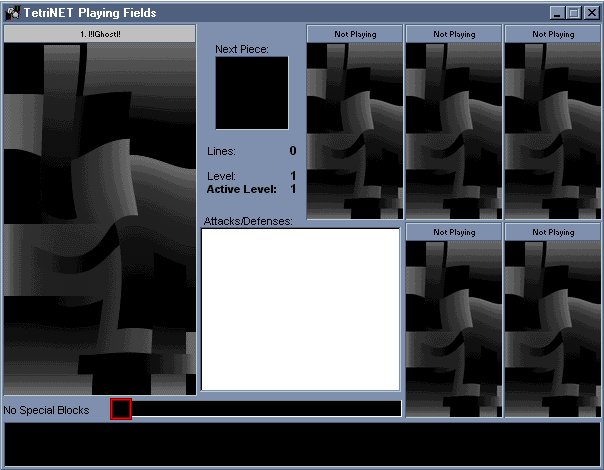
Task: Click the last lower-row "Not Playing" header
Action: 553,232
